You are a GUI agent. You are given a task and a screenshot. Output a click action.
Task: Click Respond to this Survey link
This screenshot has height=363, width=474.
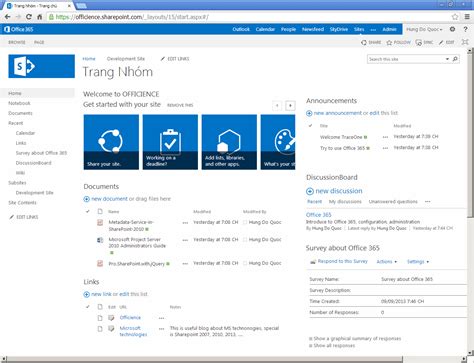tap(343, 261)
